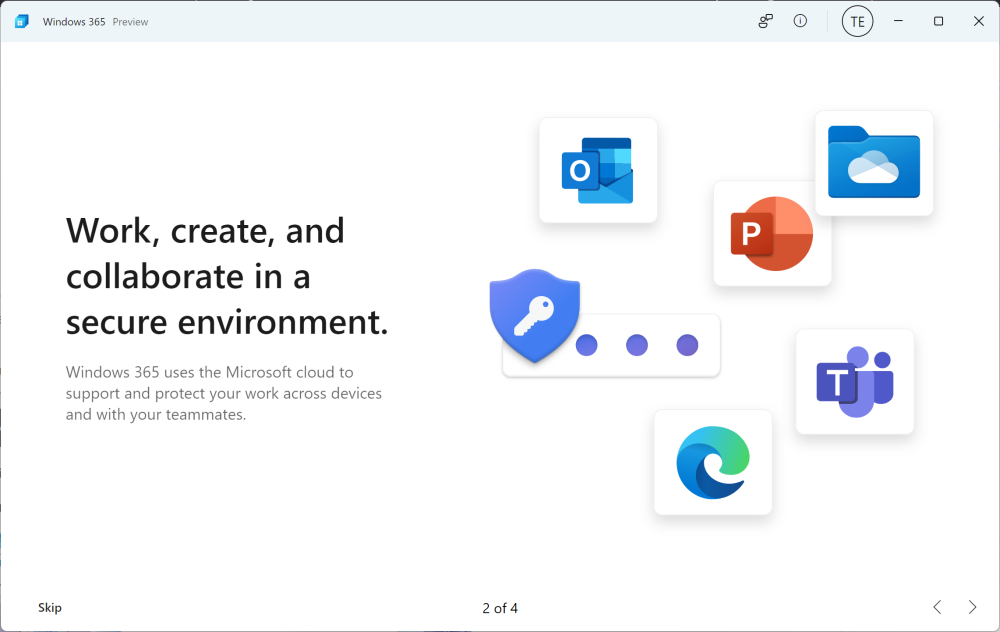Screen dimensions: 1000x632
Task: Open the information icon in title bar
Action: [x=800, y=21]
